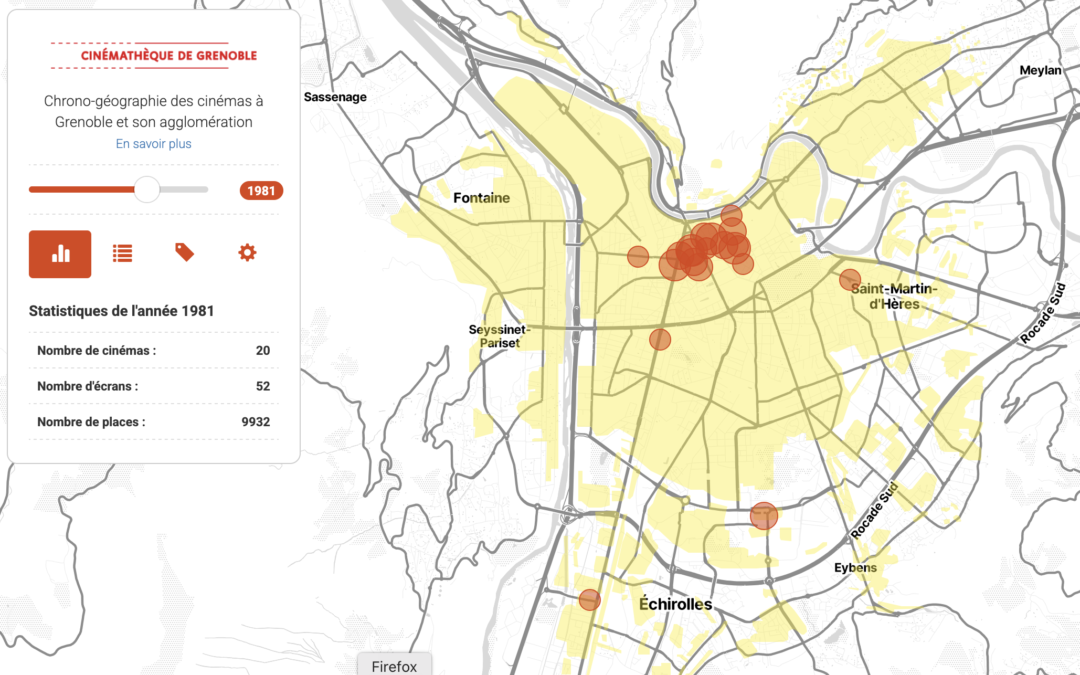Open the statistics bar chart tab
This screenshot has height=675, width=1080.
60,254
